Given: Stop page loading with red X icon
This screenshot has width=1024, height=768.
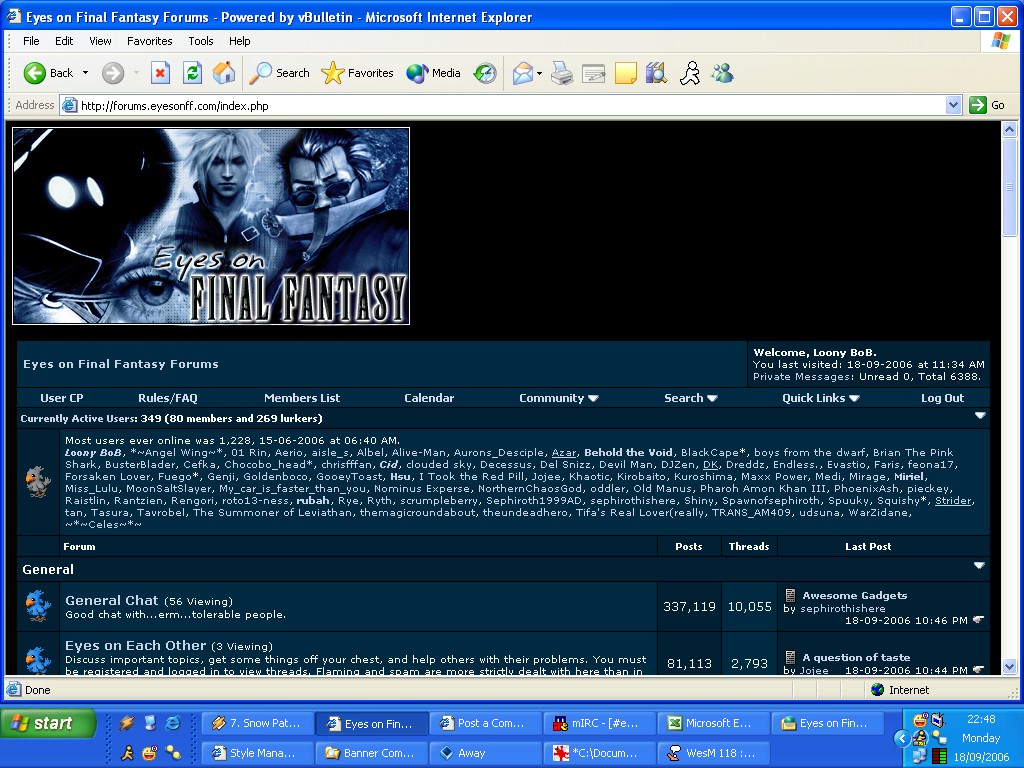Looking at the screenshot, I should 160,73.
